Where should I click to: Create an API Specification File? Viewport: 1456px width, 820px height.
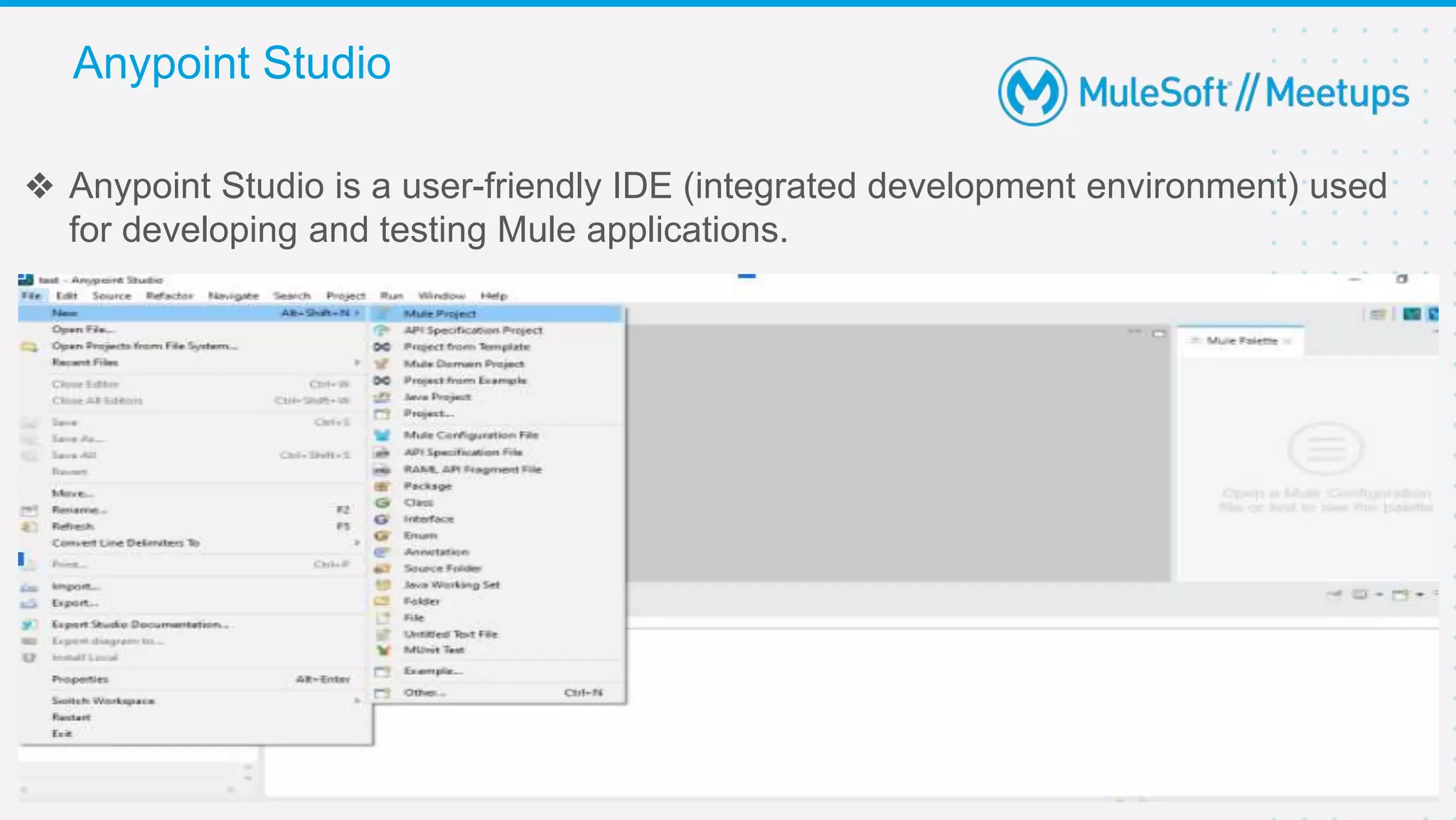coord(496,452)
